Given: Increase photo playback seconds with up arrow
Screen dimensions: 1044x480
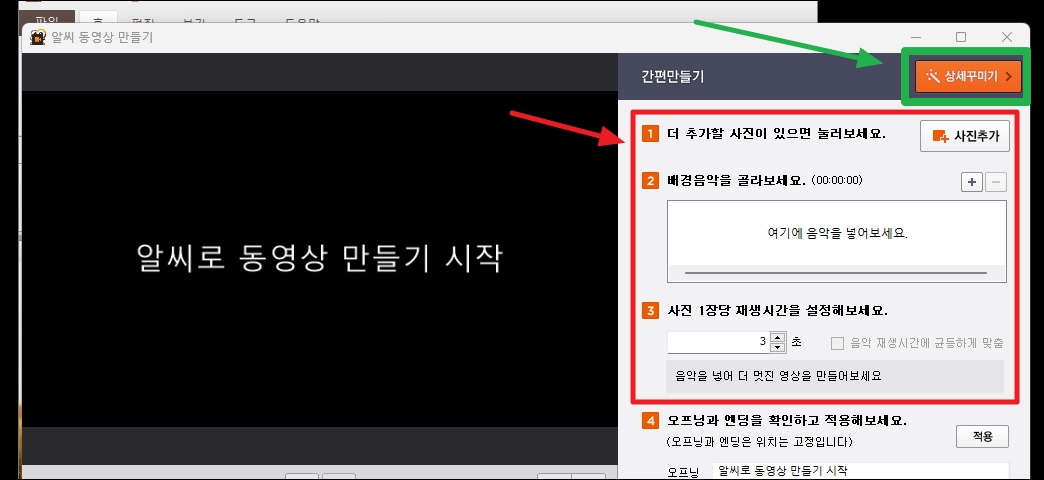Looking at the screenshot, I should [x=778, y=338].
